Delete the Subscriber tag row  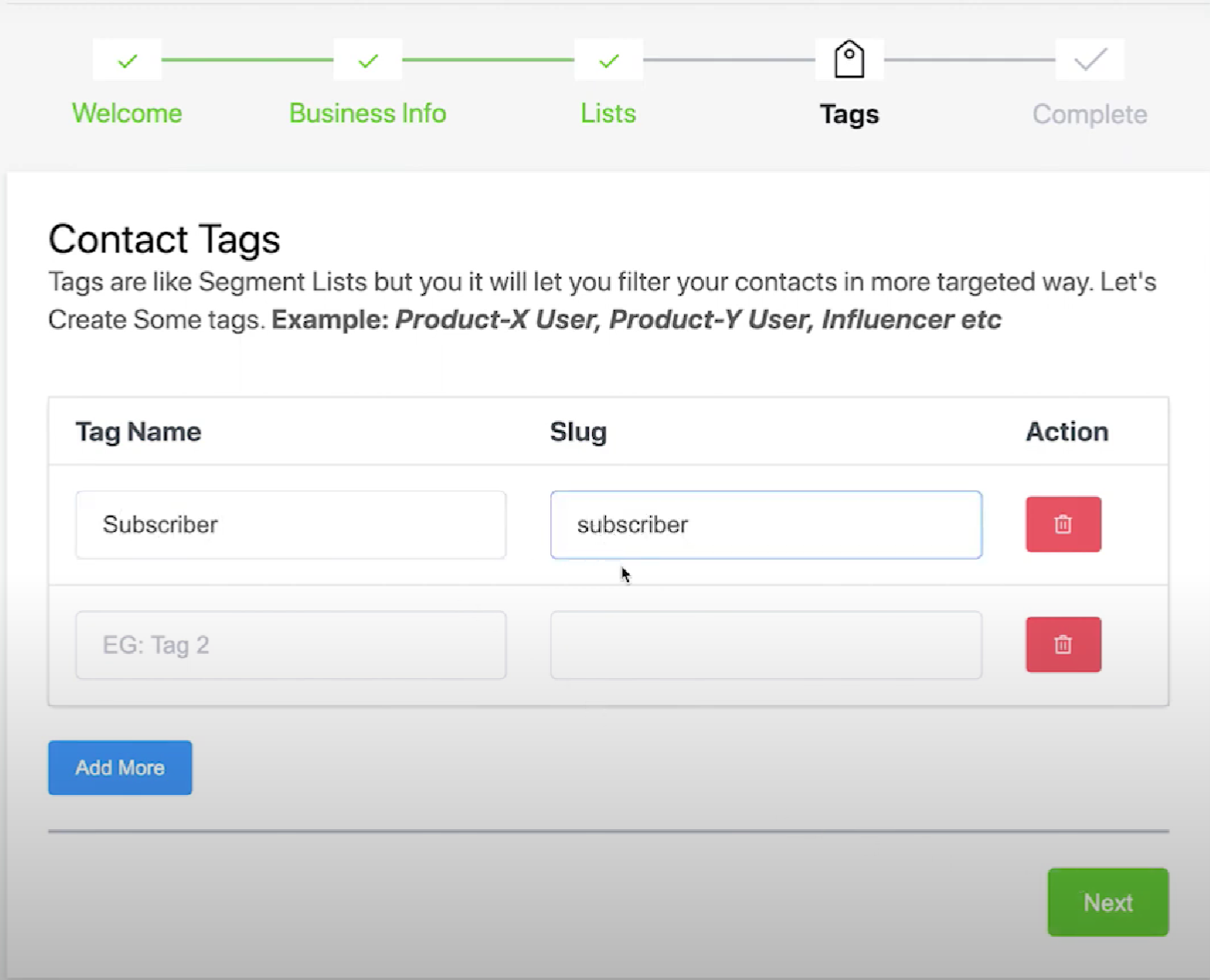[x=1063, y=524]
